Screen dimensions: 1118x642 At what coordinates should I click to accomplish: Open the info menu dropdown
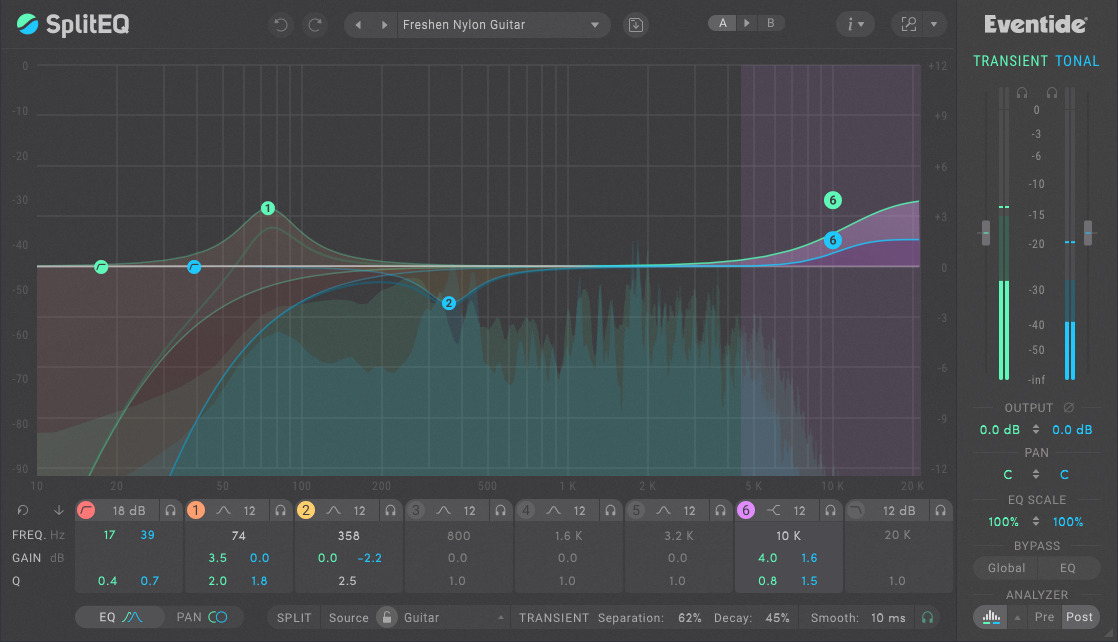click(855, 25)
